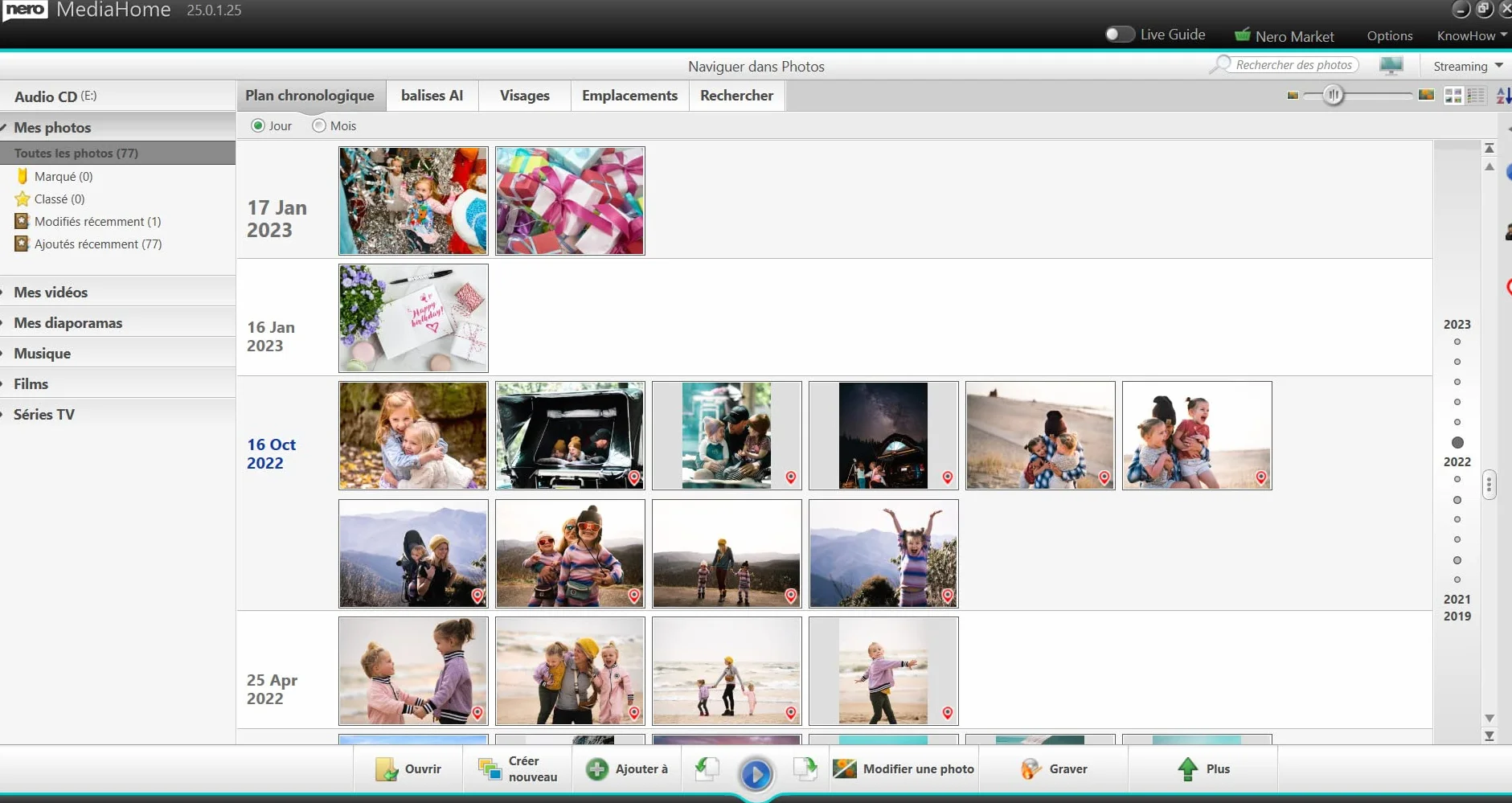The width and height of the screenshot is (1512, 803).
Task: Click the 2023 year timeline marker
Action: coord(1457,324)
